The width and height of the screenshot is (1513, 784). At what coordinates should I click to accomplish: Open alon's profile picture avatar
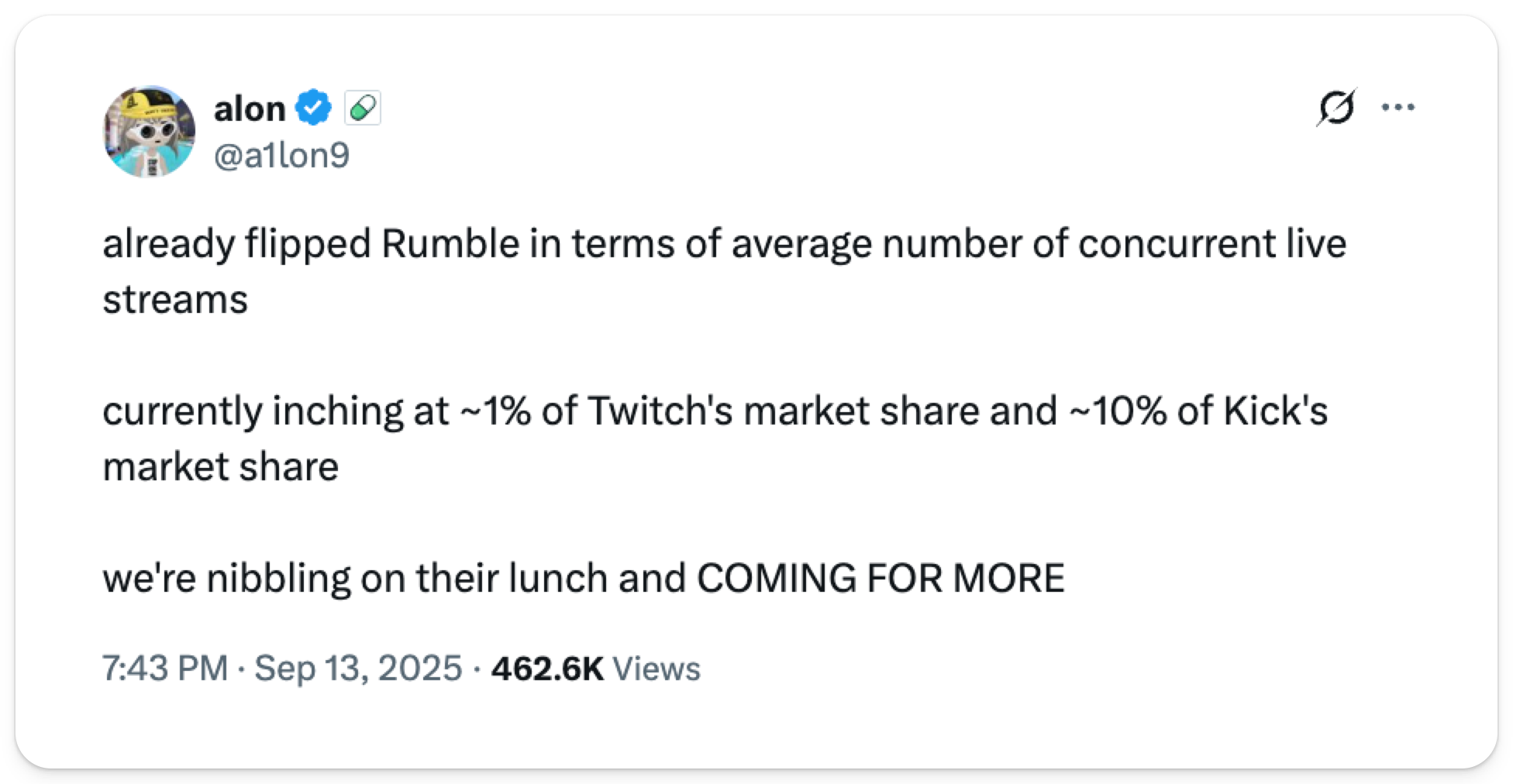pos(149,132)
